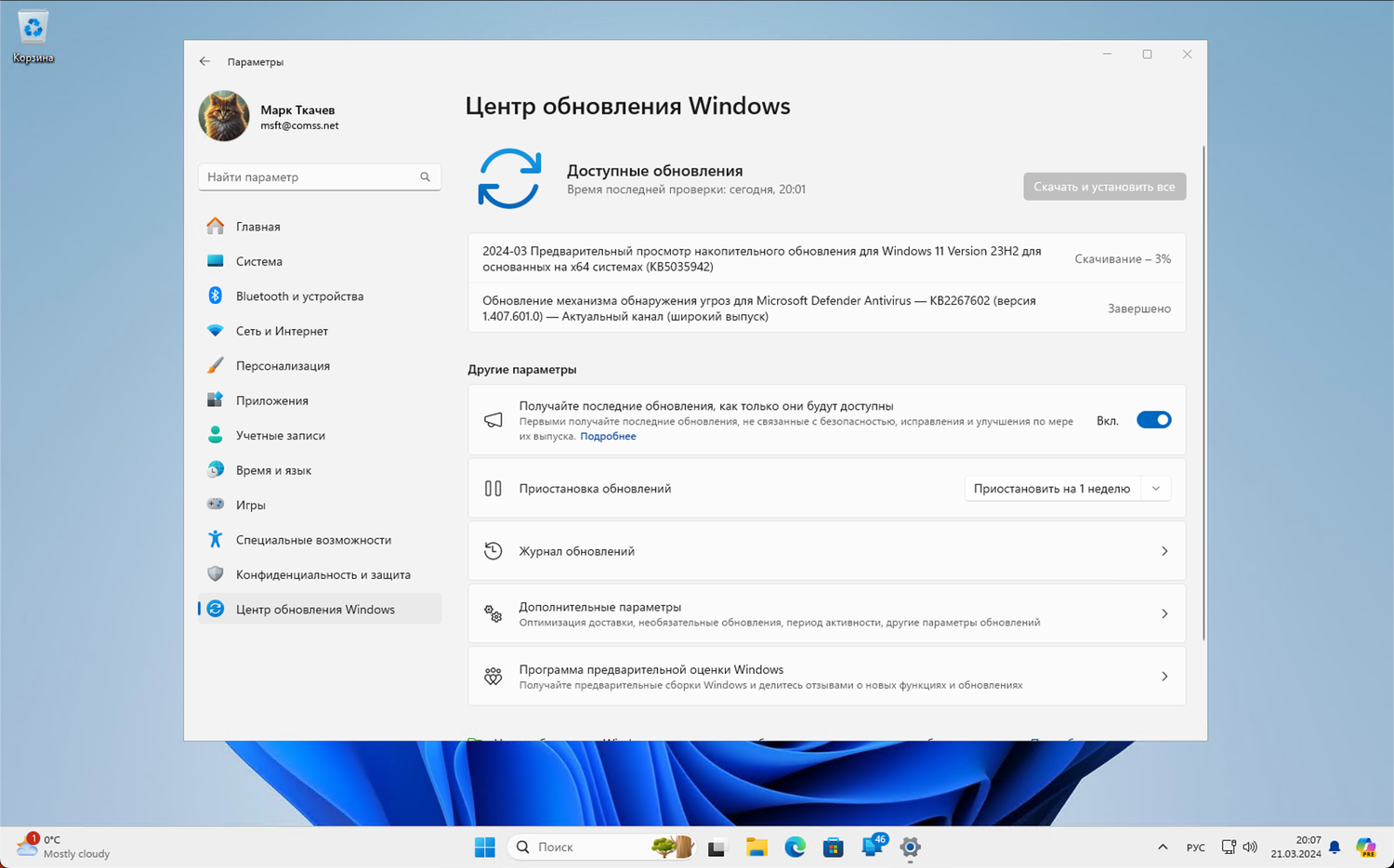Viewport: 1394px width, 868px height.
Task: Click the magnifier icon in the settings search
Action: pos(425,177)
